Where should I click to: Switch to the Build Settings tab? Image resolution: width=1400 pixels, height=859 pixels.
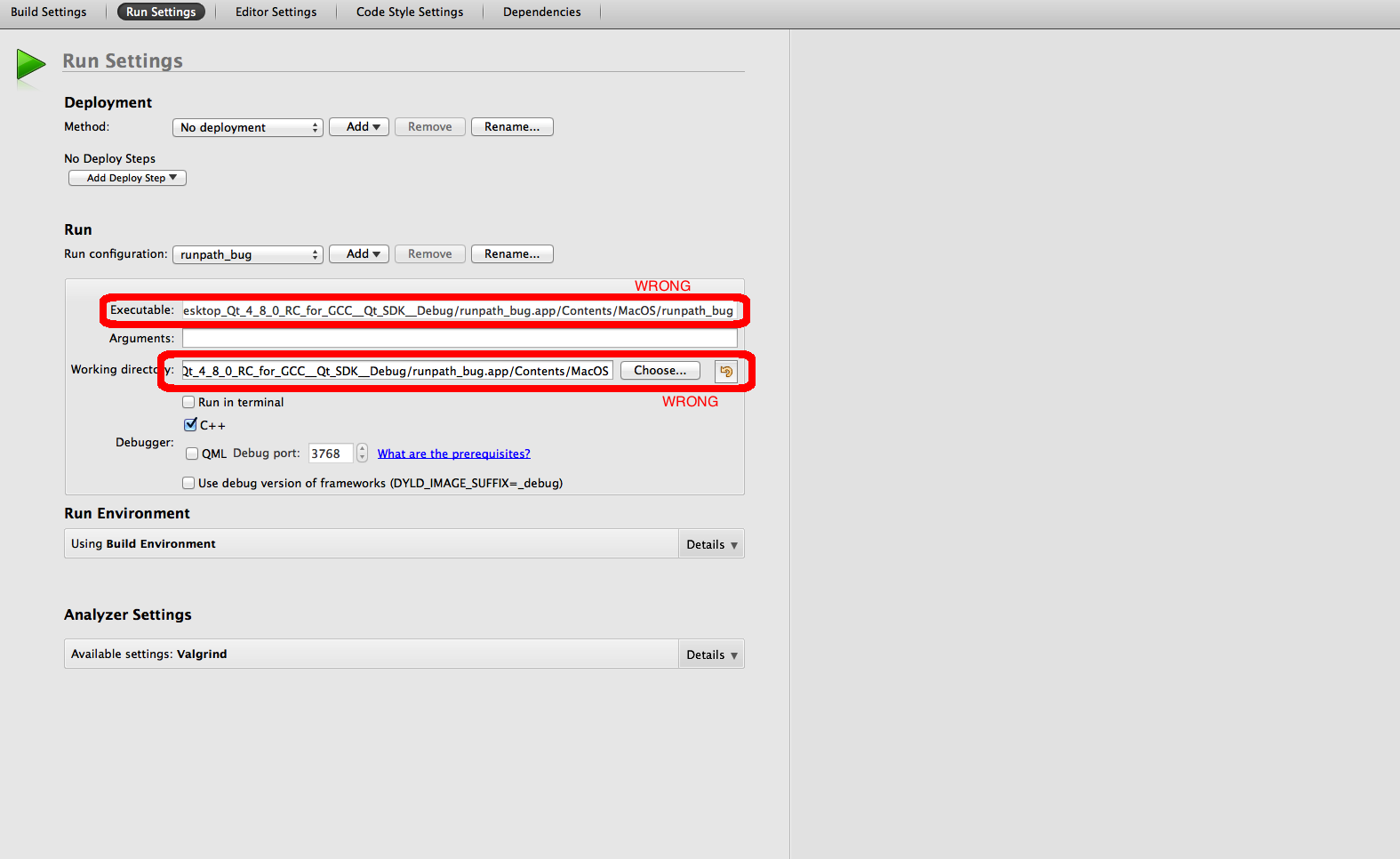(49, 12)
